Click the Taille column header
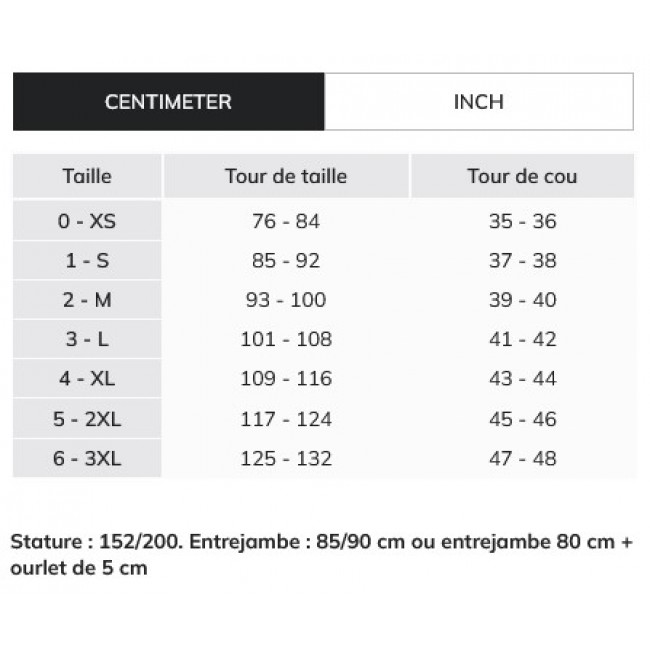The width and height of the screenshot is (650, 650). pyautogui.click(x=87, y=177)
